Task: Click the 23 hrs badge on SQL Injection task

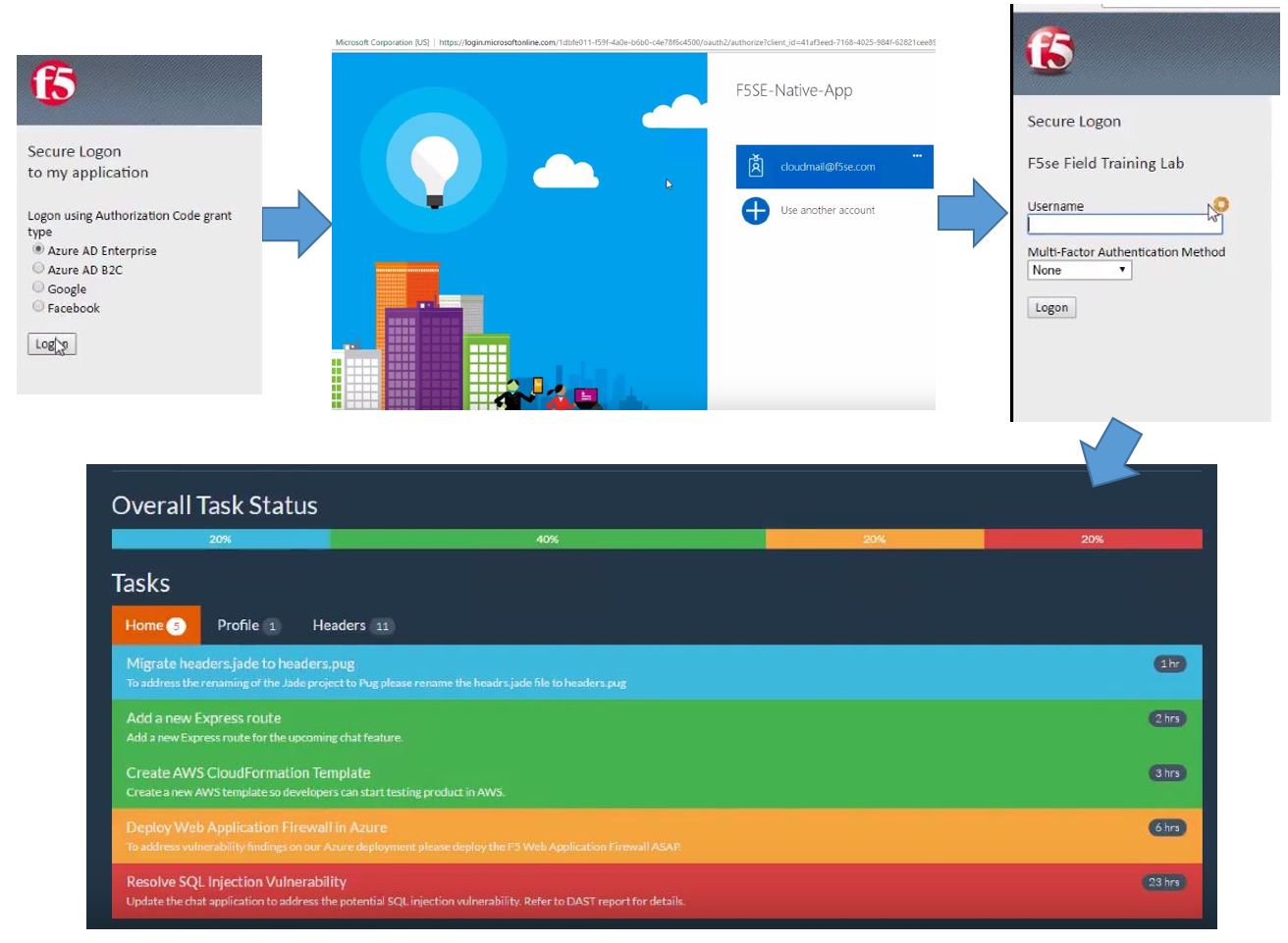Action: click(x=1164, y=882)
